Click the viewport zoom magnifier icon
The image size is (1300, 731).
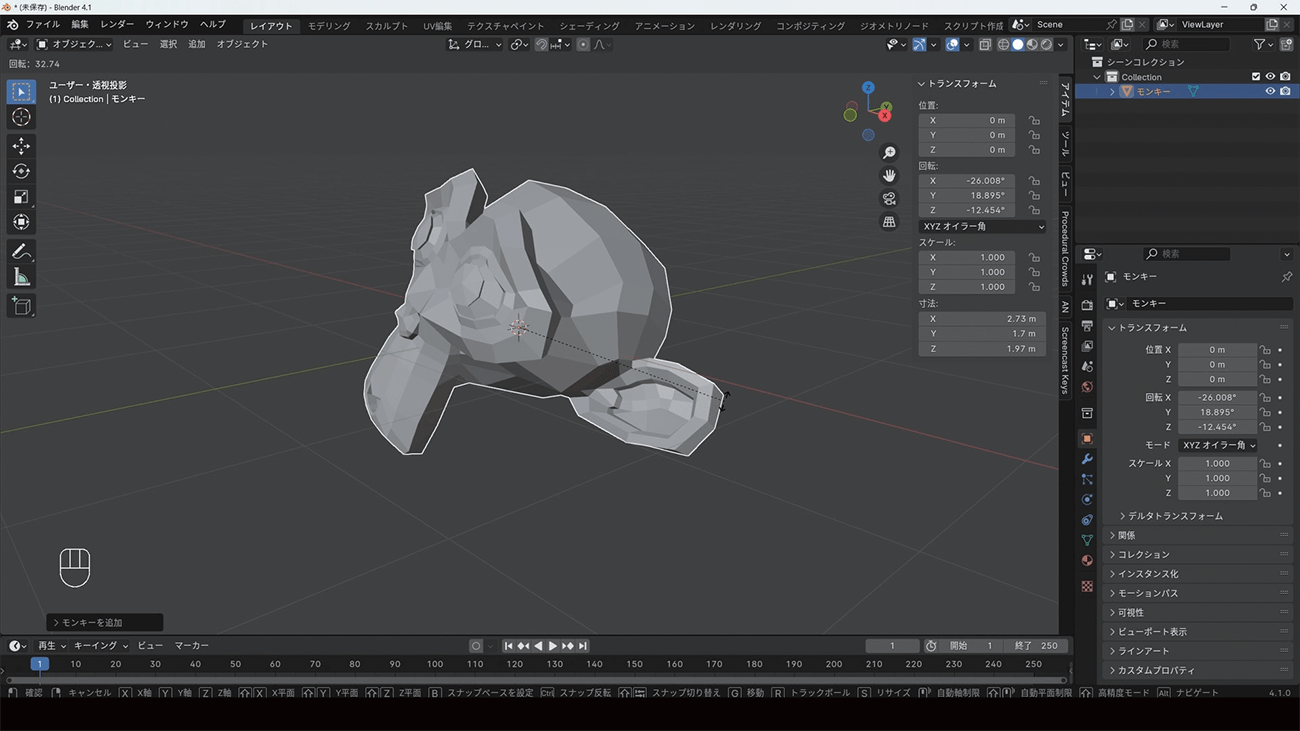tap(889, 153)
